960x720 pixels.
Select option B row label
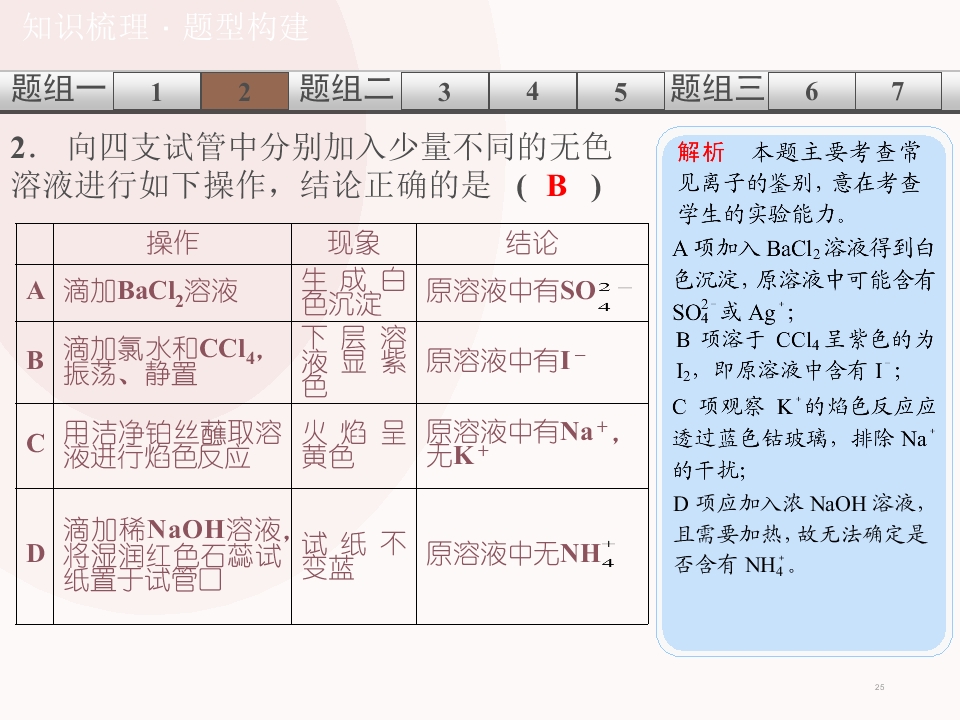[x=36, y=361]
